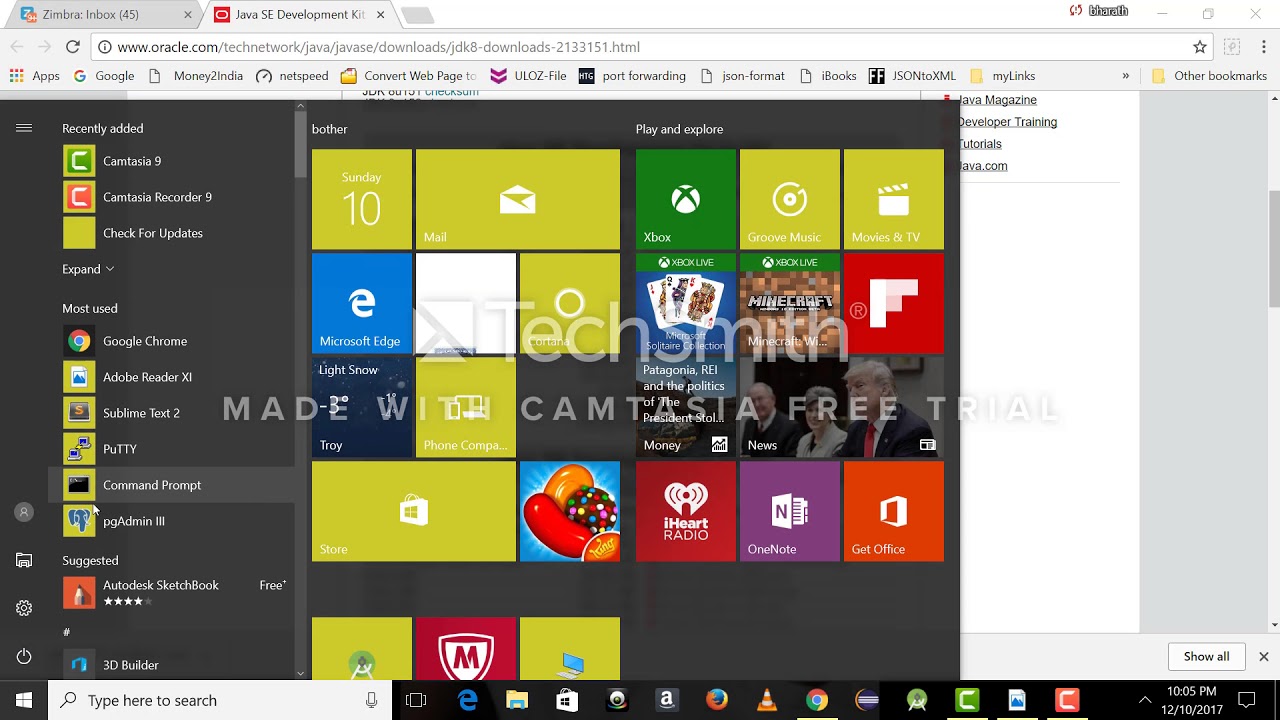Image resolution: width=1280 pixels, height=720 pixels.
Task: Open the JSONtoXML bookmark
Action: coord(913,76)
